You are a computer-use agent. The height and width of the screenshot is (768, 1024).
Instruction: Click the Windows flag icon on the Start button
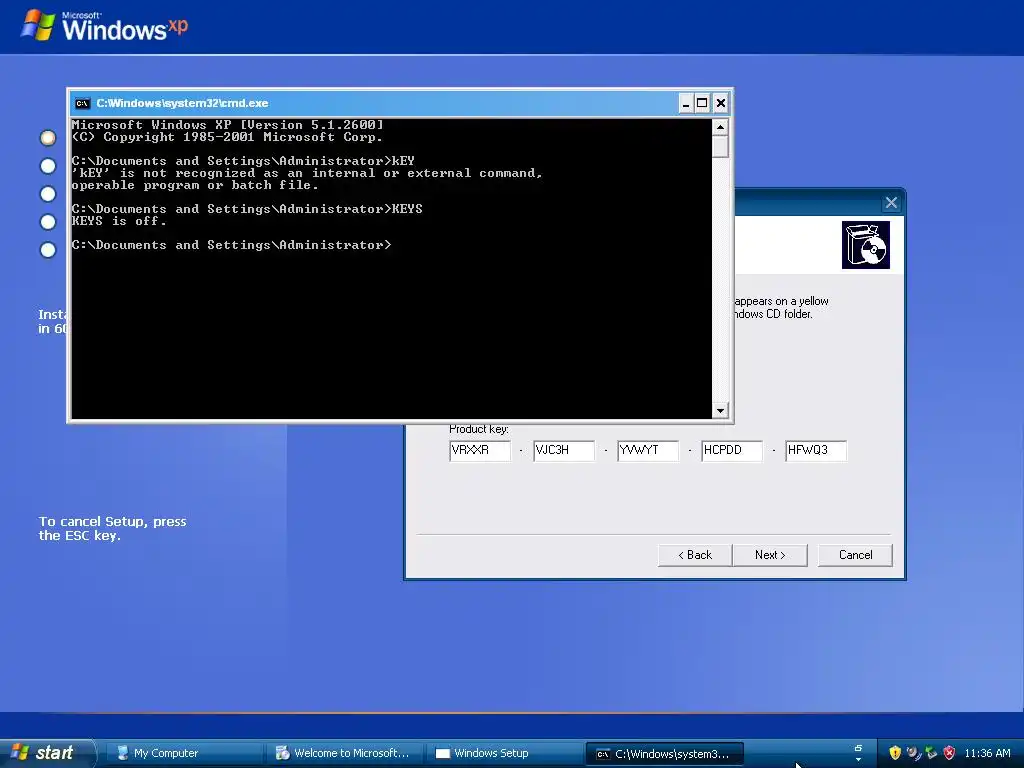point(20,752)
